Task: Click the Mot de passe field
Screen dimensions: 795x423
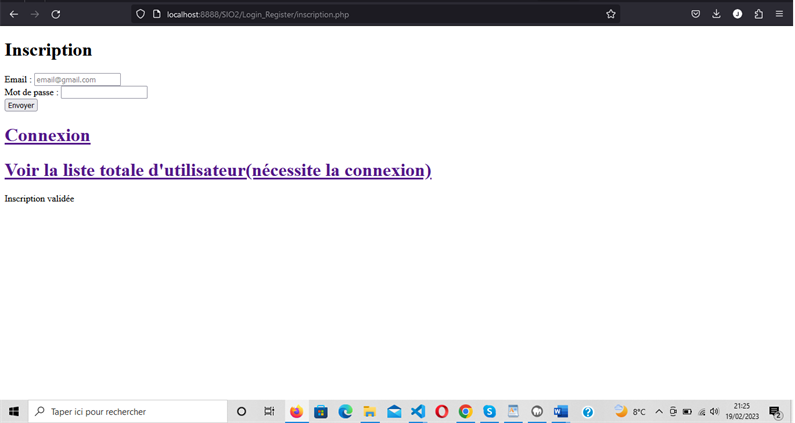Action: coord(104,93)
